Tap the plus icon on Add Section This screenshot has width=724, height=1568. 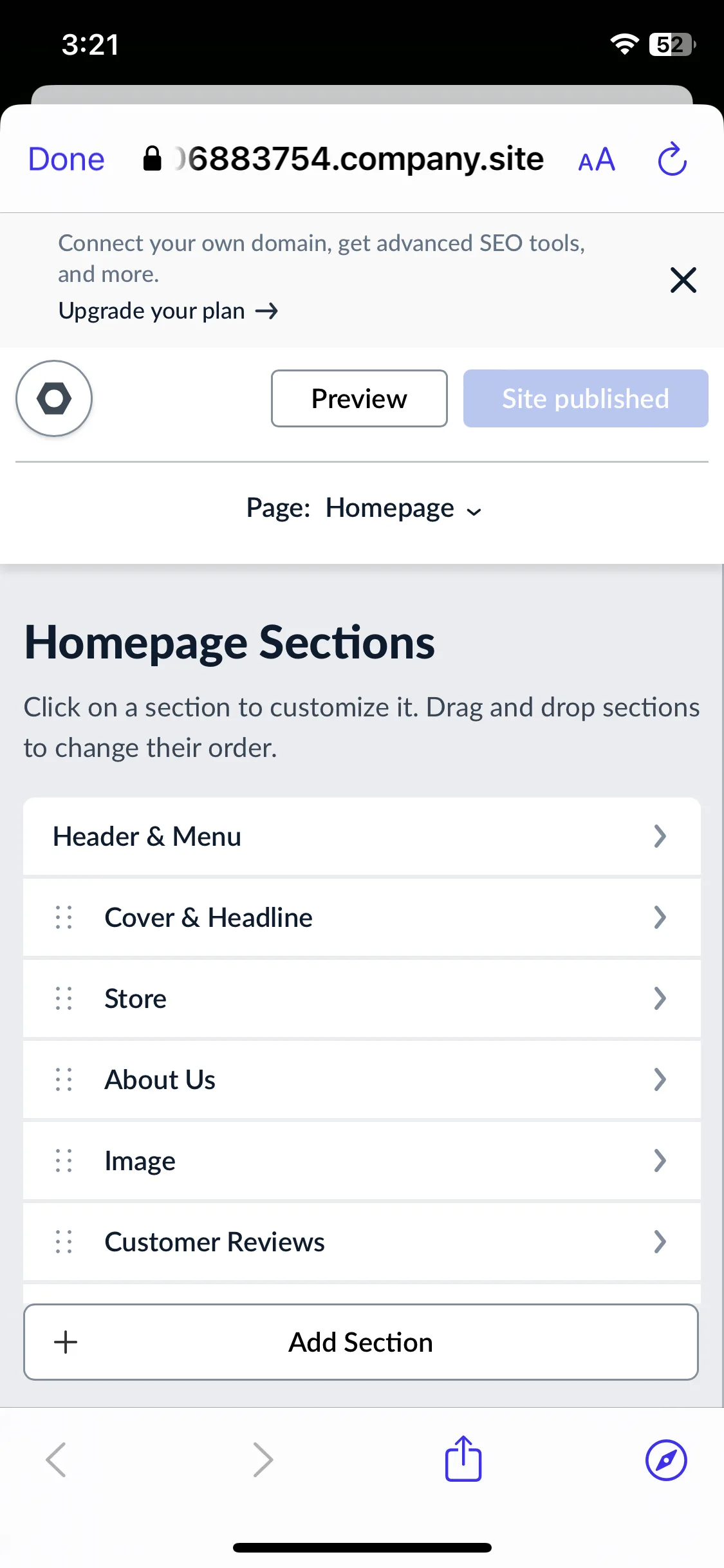point(66,1343)
